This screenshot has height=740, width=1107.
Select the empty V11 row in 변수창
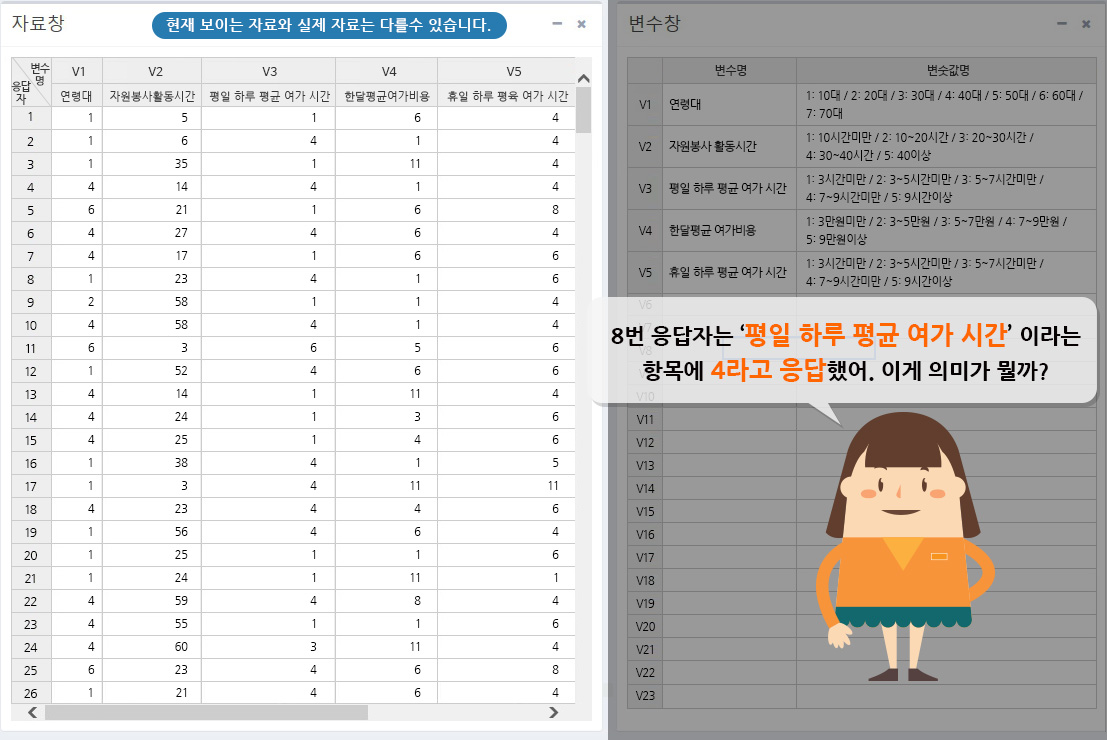[862, 419]
